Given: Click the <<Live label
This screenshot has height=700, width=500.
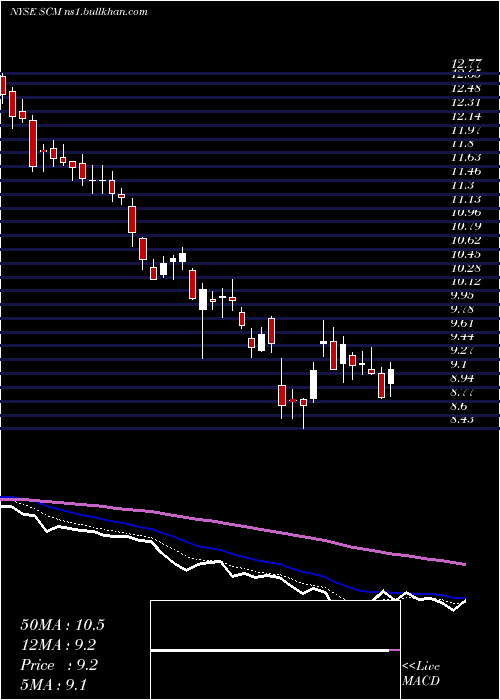Looking at the screenshot, I should [x=421, y=667].
